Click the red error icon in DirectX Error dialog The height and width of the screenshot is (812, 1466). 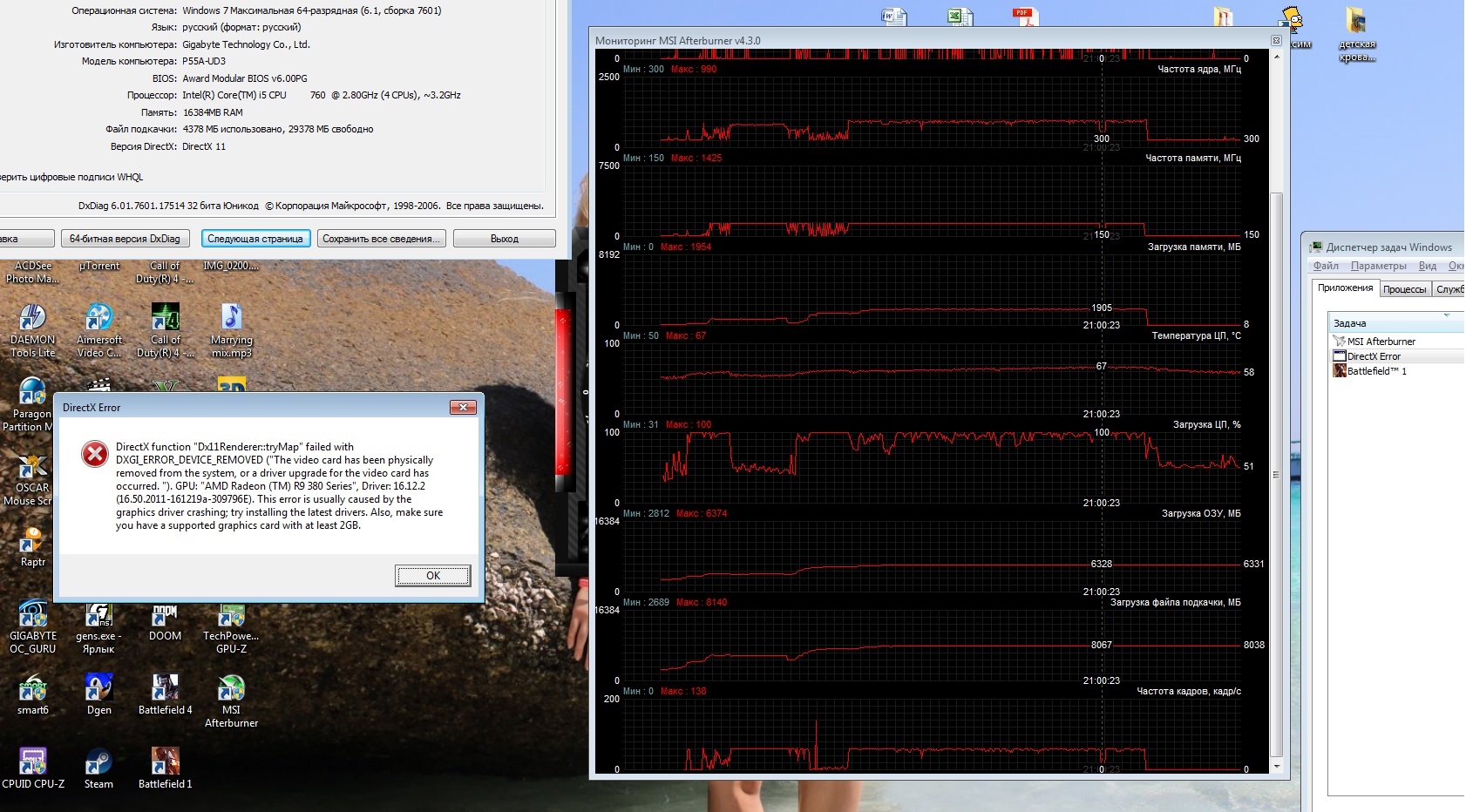(x=95, y=453)
